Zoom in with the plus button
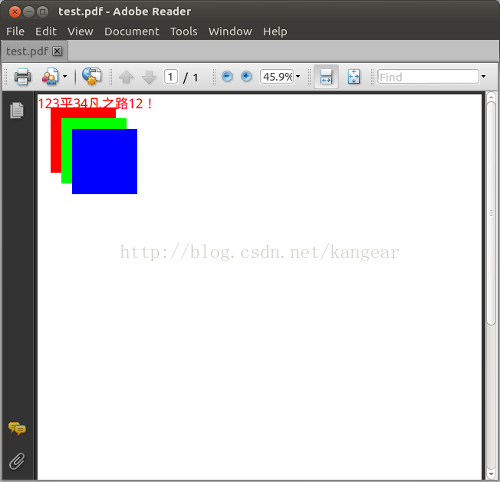500x482 pixels. [x=246, y=76]
